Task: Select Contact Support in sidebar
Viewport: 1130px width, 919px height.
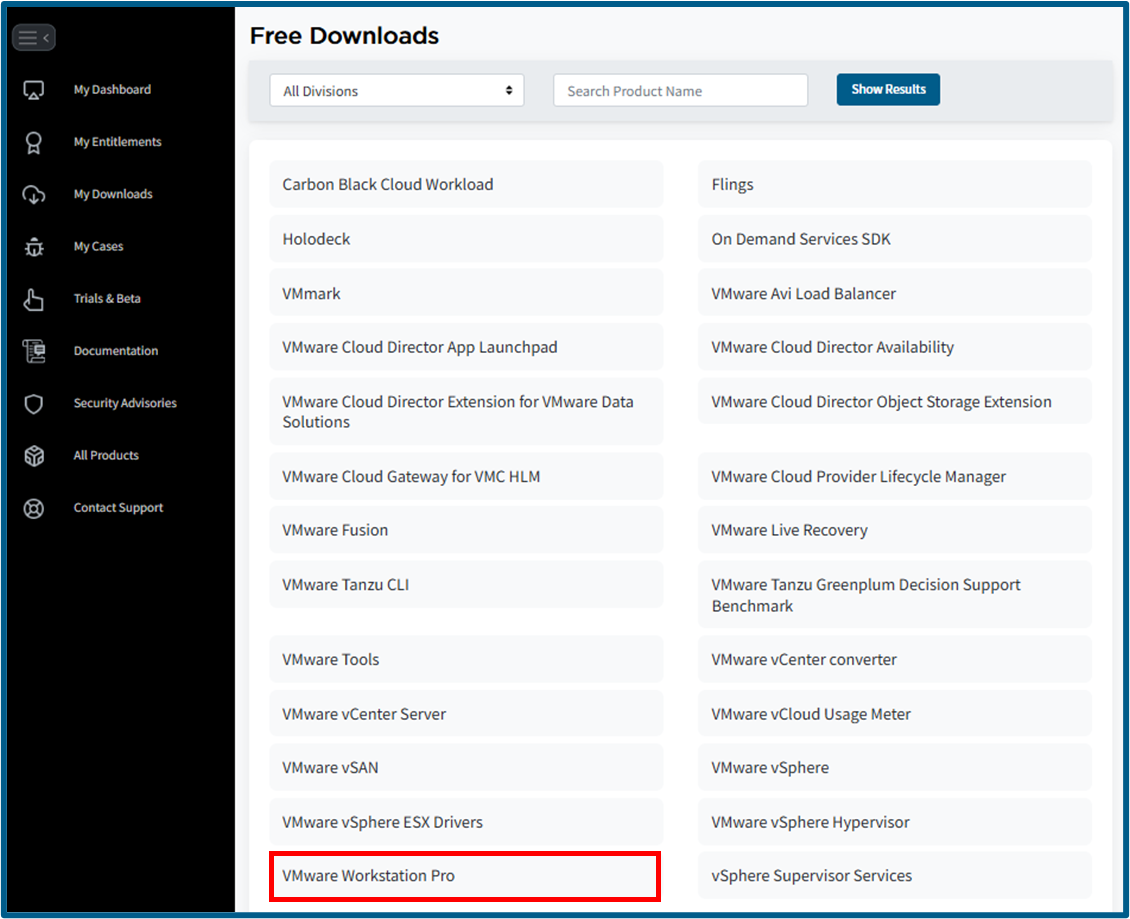Action: tap(118, 507)
